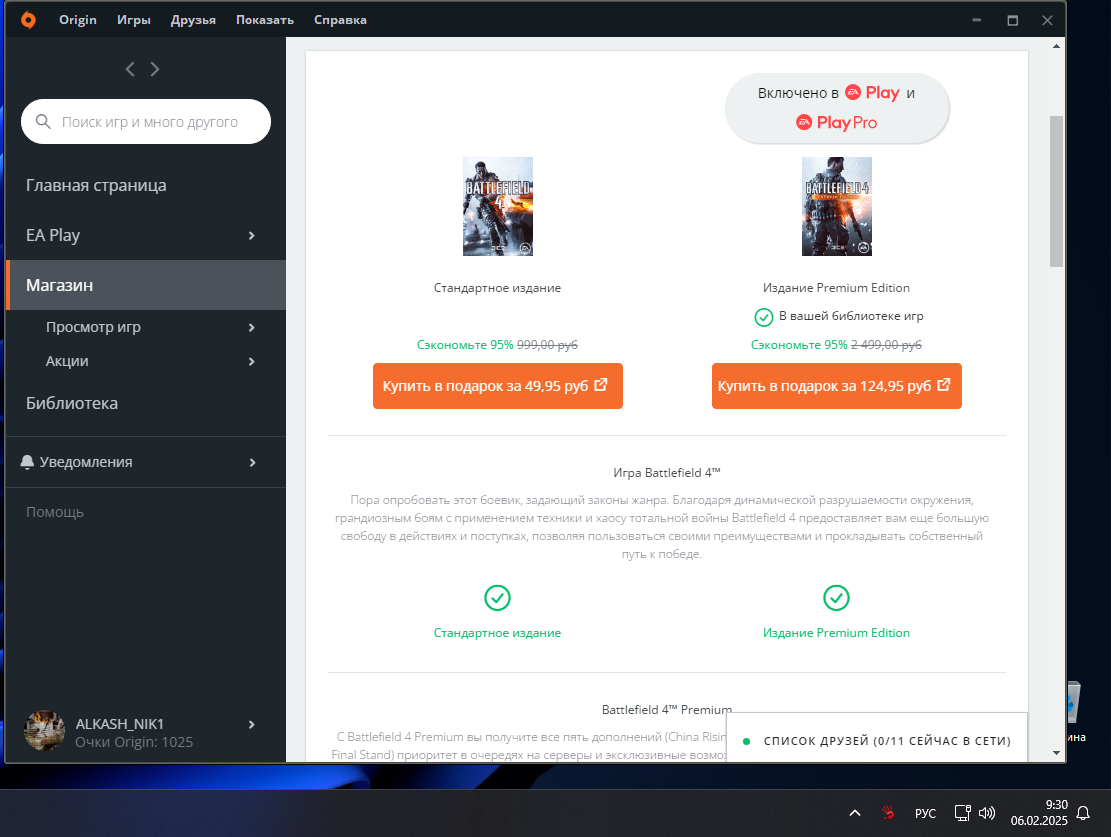Go to Главная страница in sidebar
Screen dimensions: 1111x837
145,186
